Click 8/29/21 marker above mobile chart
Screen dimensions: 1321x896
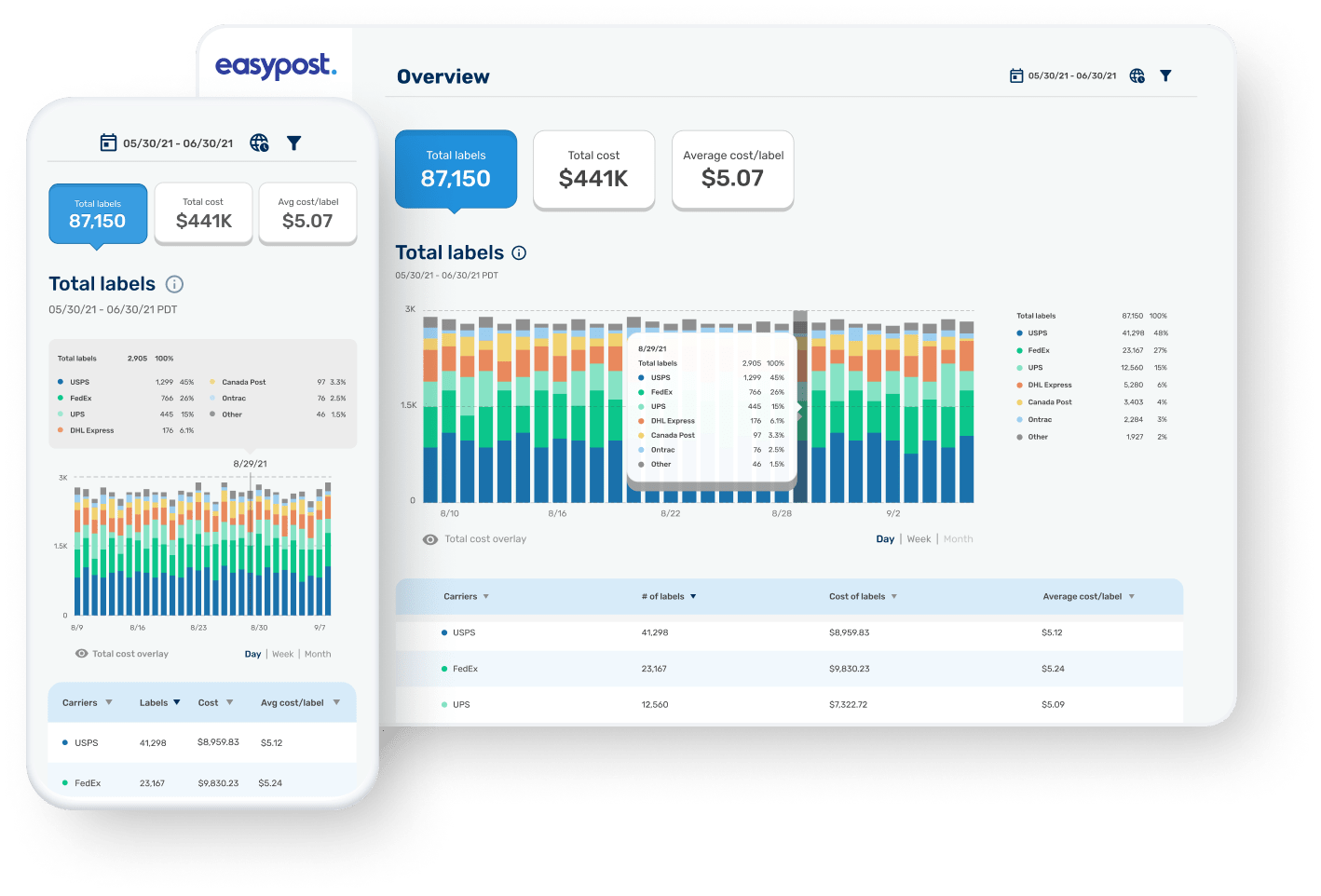coord(250,464)
